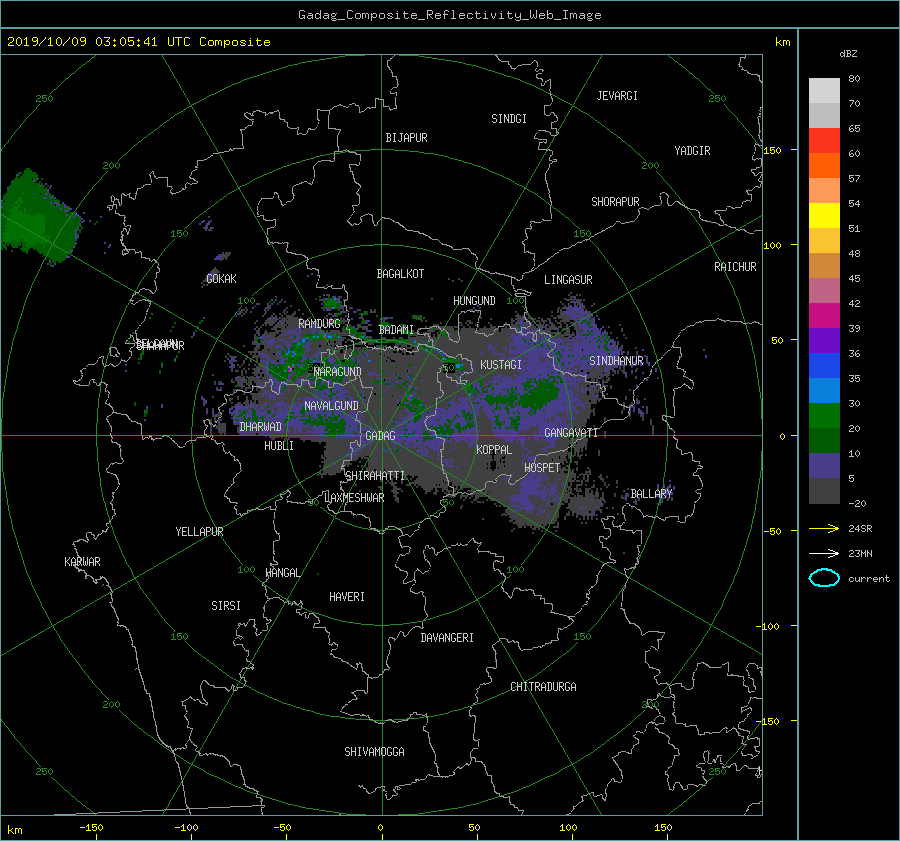Image resolution: width=900 pixels, height=841 pixels.
Task: Click the CHITRADURGA city label
Action: 543,687
